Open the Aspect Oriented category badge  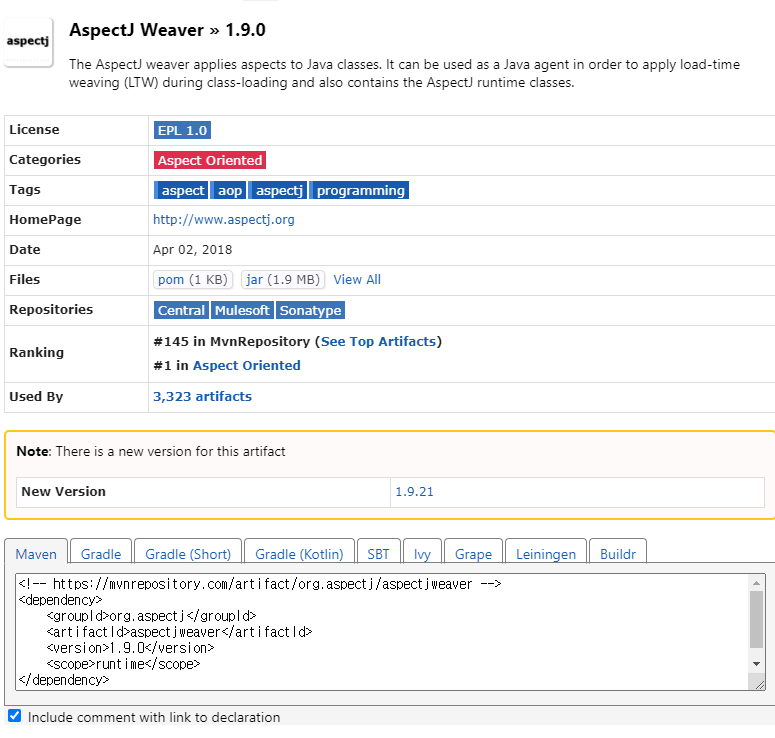tap(210, 160)
